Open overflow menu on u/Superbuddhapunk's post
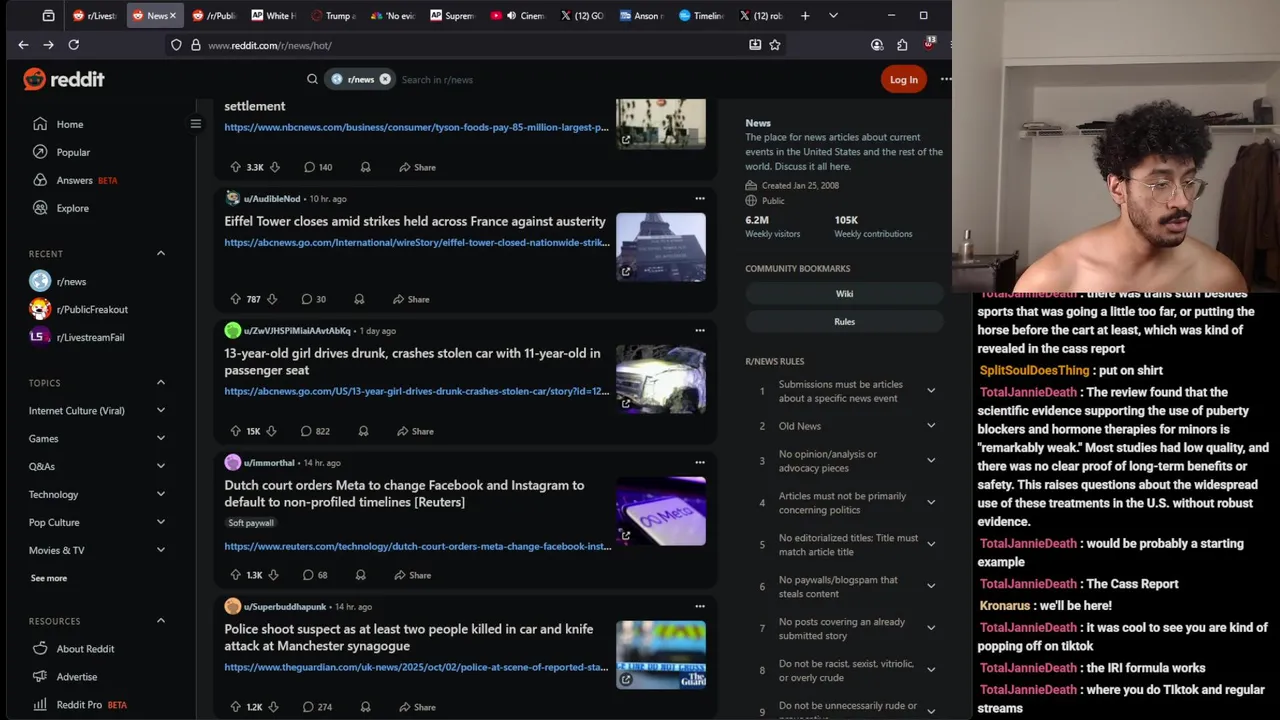Image resolution: width=1280 pixels, height=720 pixels. pos(700,607)
